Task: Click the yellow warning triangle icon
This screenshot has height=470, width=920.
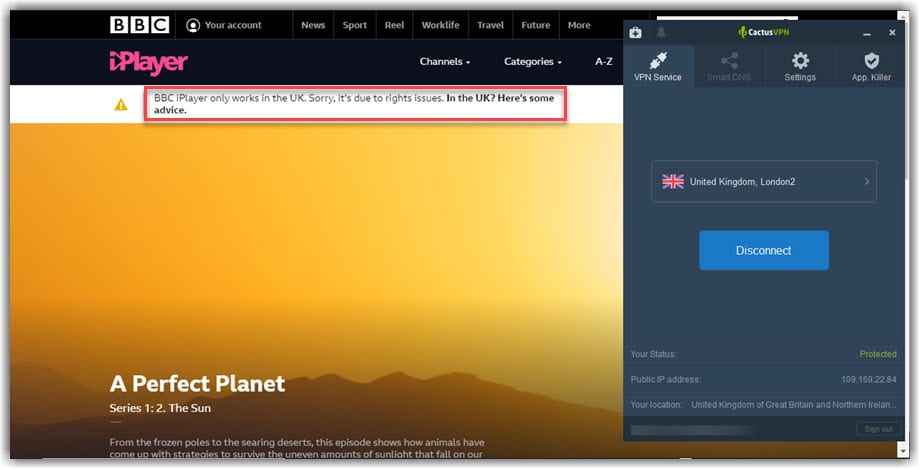Action: (121, 105)
